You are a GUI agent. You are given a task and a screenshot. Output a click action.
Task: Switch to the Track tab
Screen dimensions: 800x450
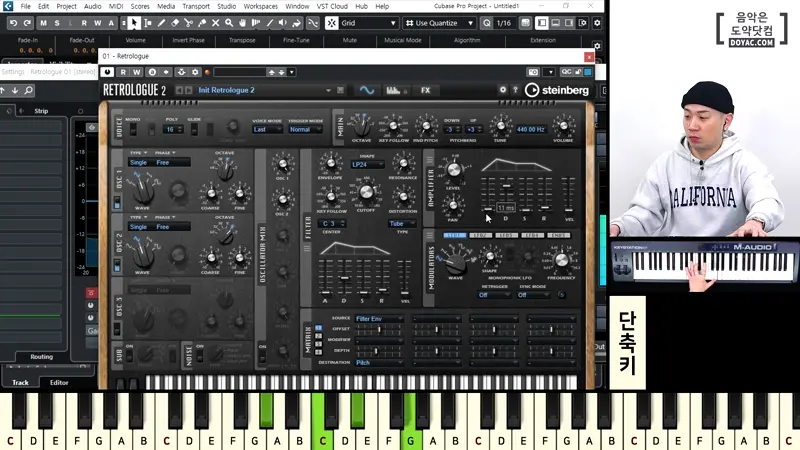pyautogui.click(x=20, y=382)
